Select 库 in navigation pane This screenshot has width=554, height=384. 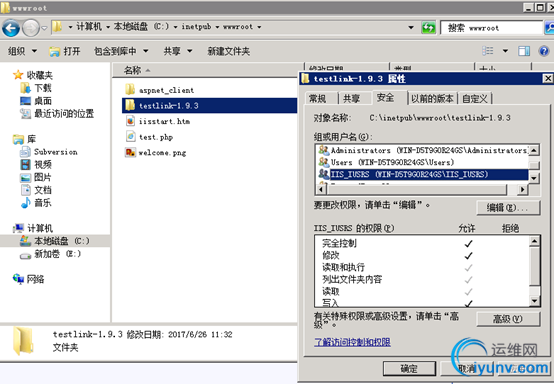(x=24, y=139)
